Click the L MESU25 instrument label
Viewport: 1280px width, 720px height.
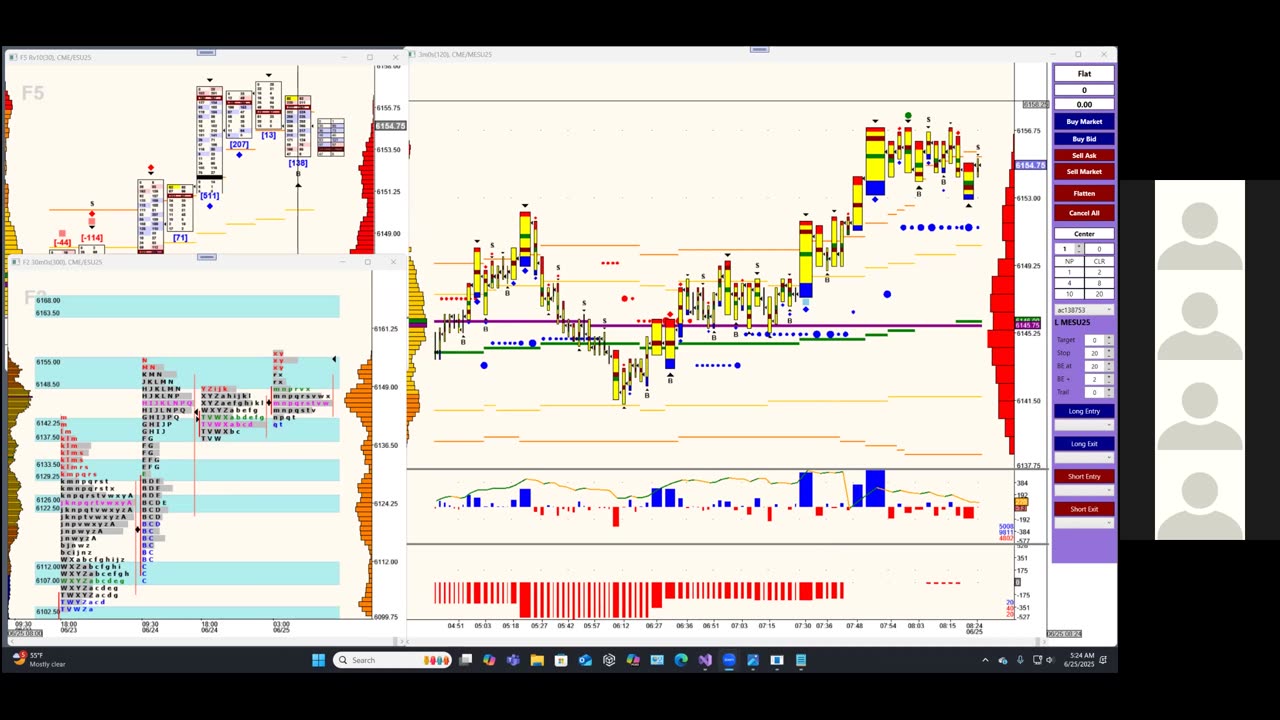(1072, 323)
